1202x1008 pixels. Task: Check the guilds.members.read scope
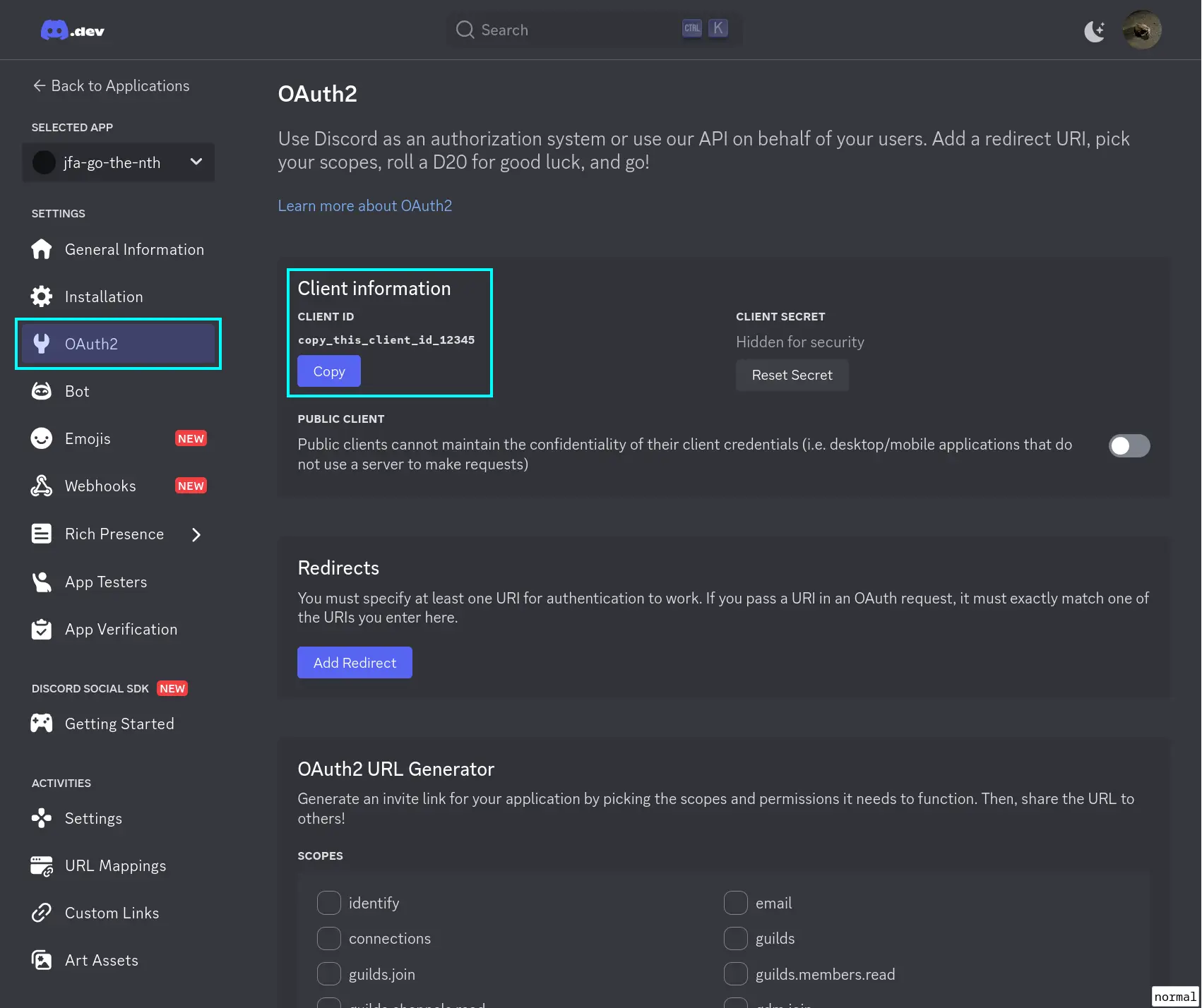pos(735,974)
